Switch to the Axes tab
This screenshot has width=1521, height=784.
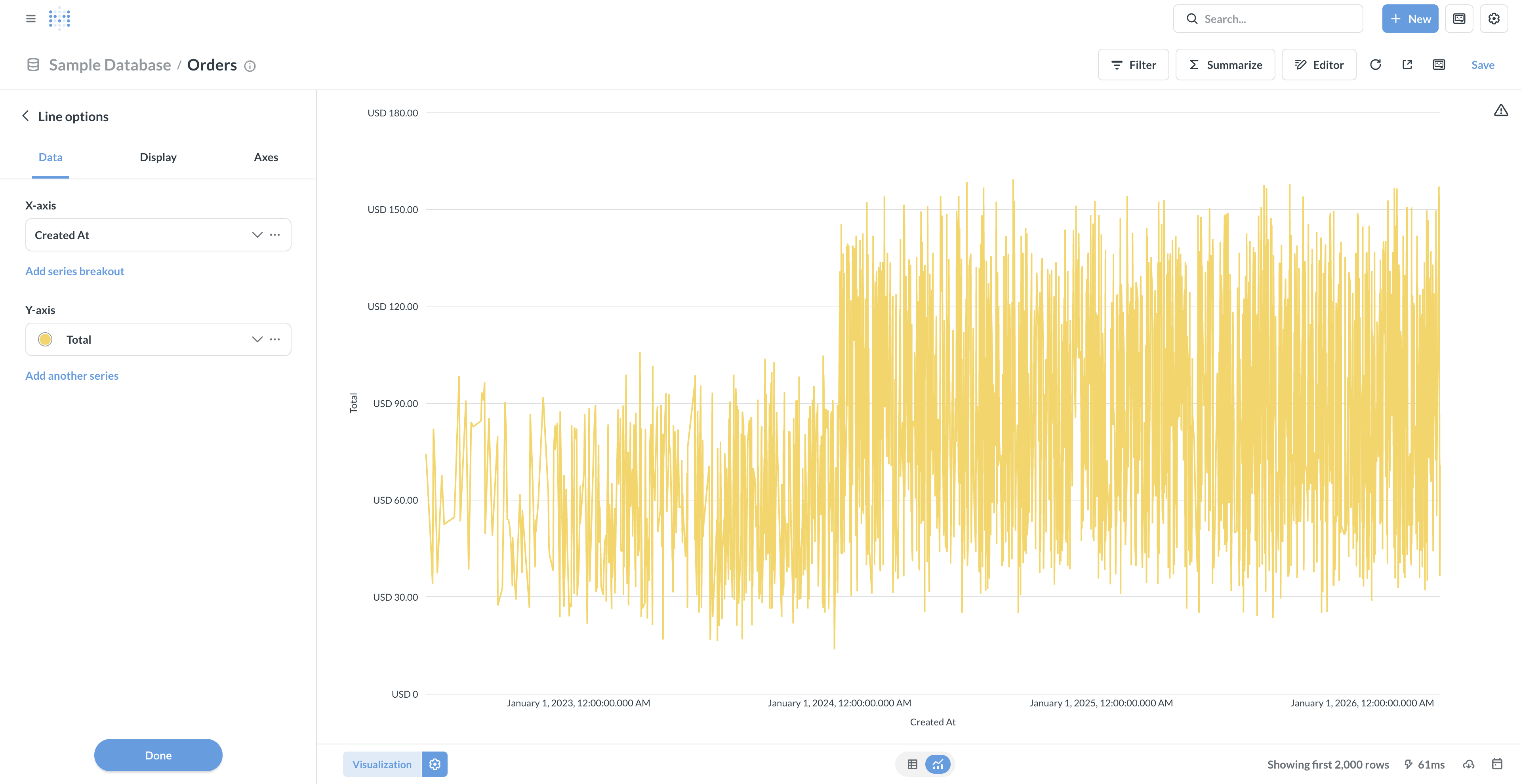(x=265, y=157)
